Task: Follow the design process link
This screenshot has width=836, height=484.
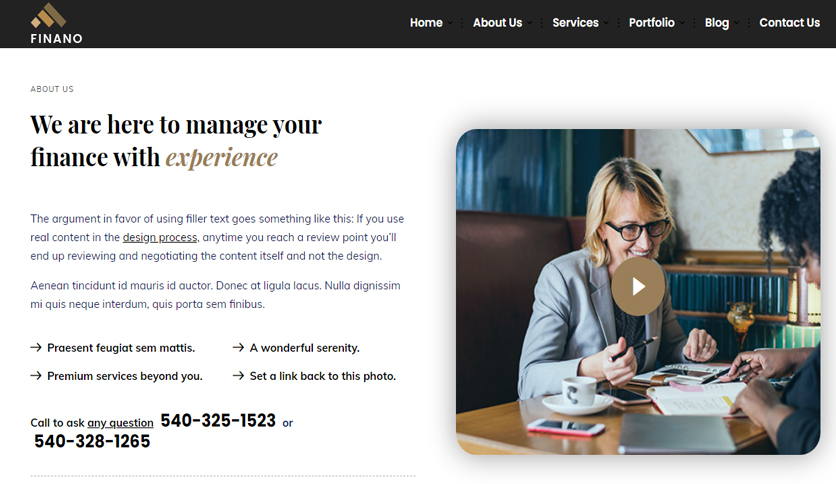Action: [x=160, y=238]
